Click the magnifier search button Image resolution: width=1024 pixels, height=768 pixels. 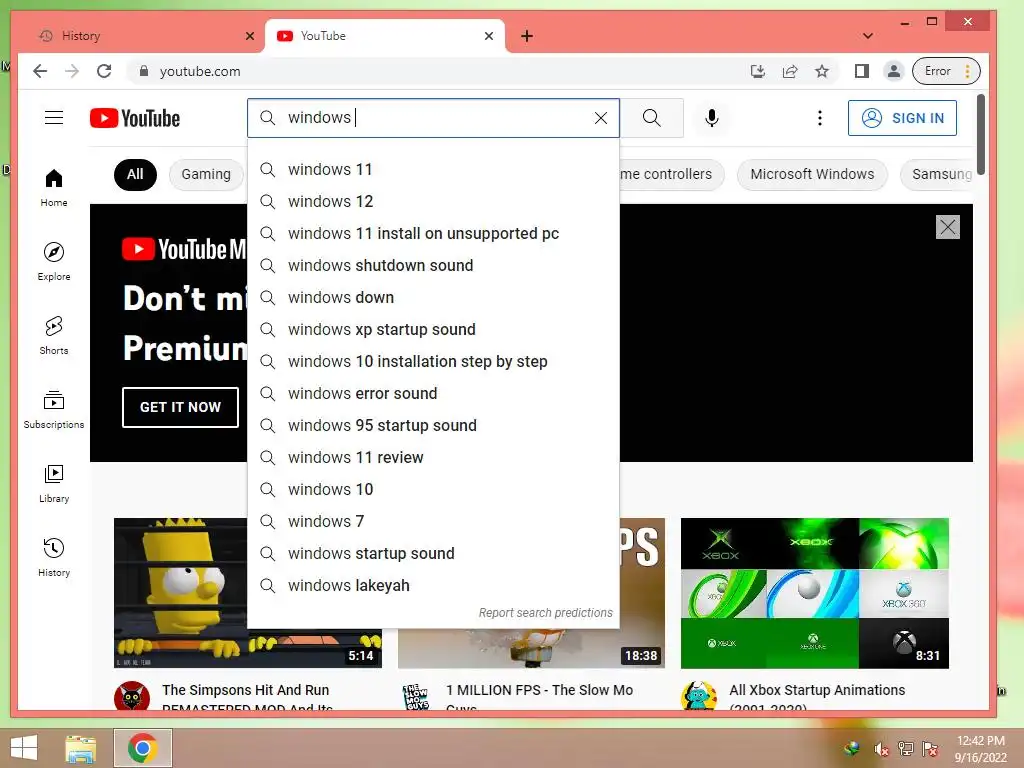point(651,118)
